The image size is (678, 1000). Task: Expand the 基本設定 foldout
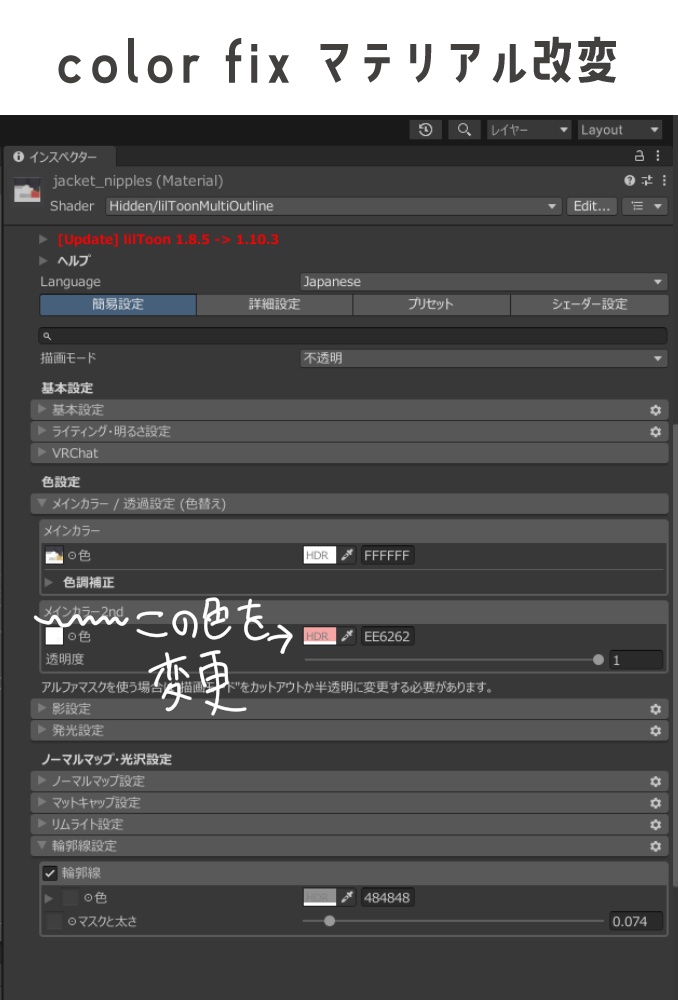(42, 409)
